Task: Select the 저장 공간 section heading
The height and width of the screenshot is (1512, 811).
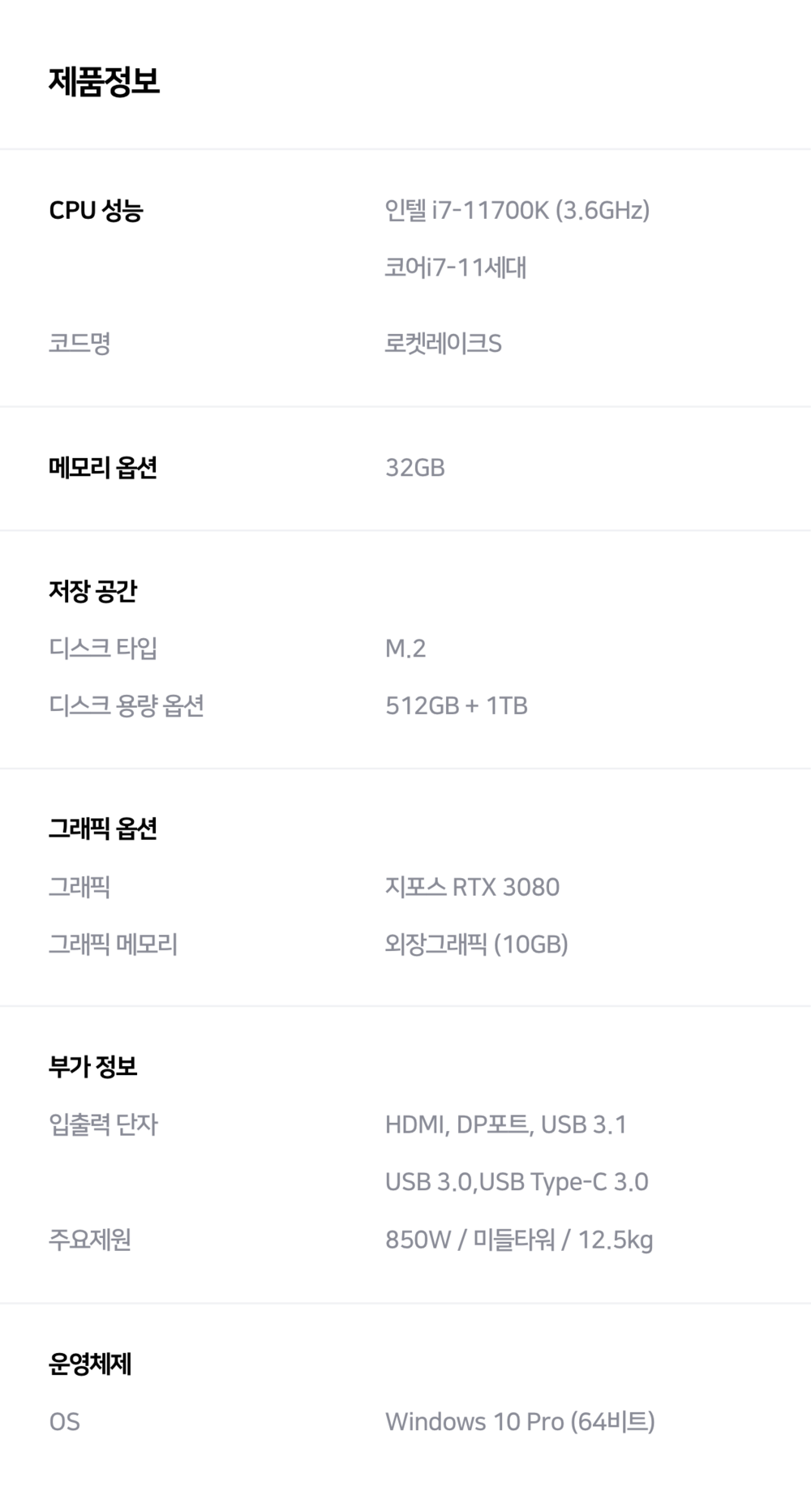Action: click(92, 591)
